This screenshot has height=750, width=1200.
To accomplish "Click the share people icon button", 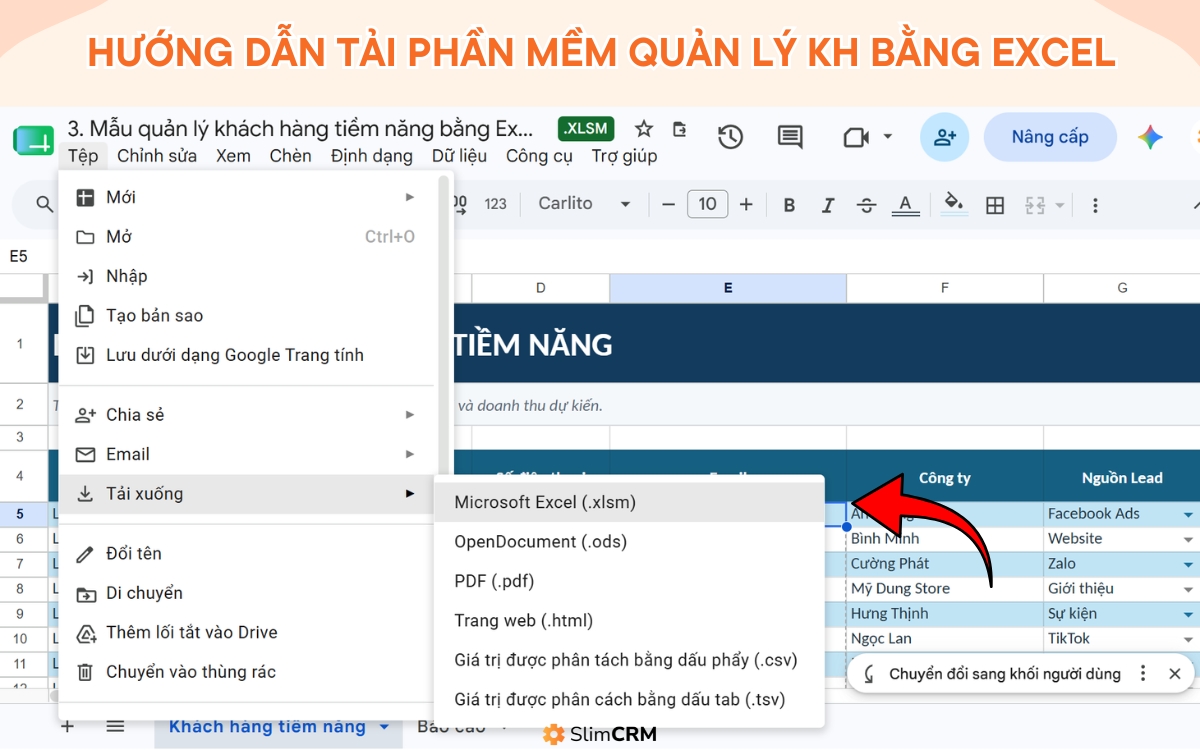I will pyautogui.click(x=945, y=137).
